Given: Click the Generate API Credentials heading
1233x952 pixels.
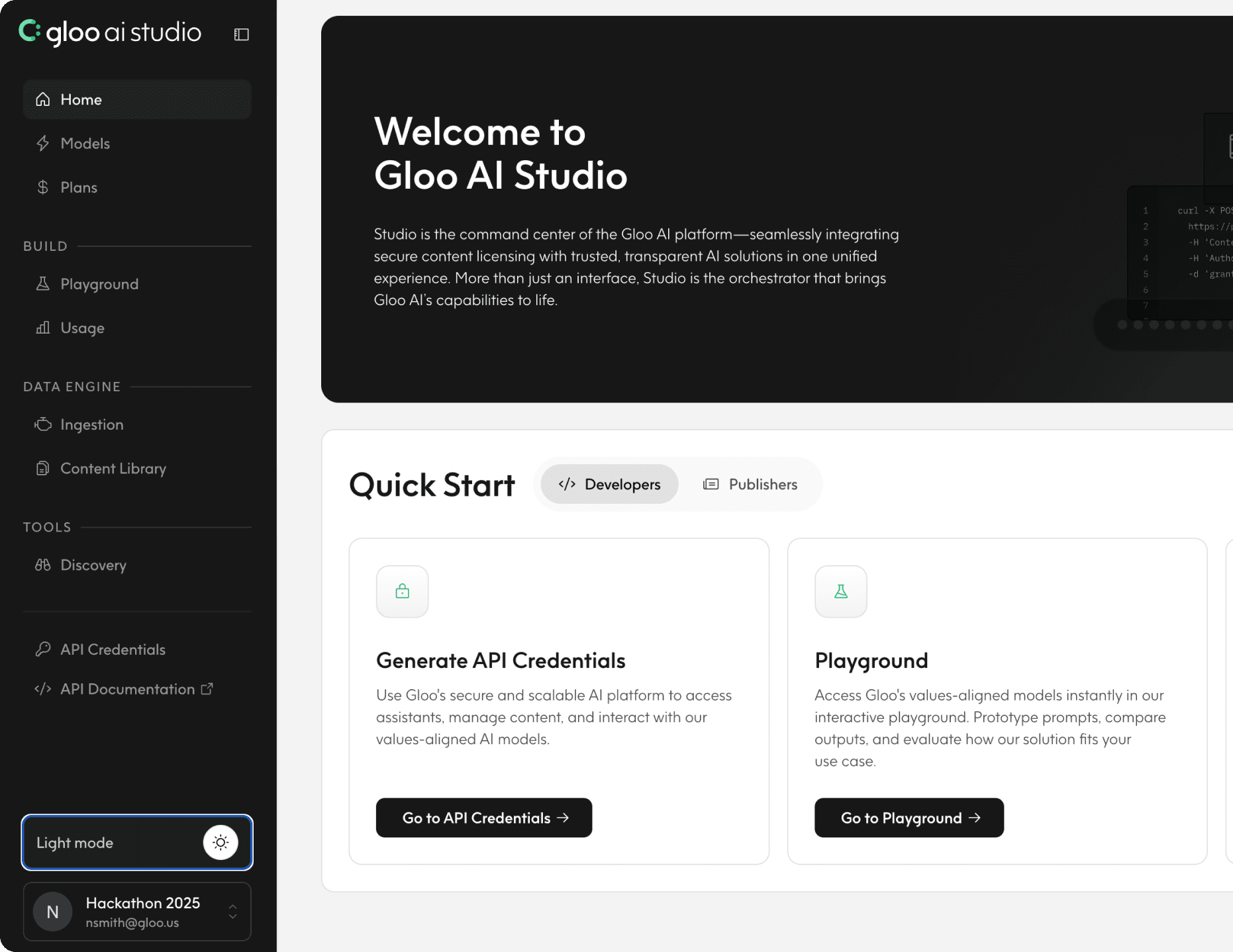Looking at the screenshot, I should (501, 660).
